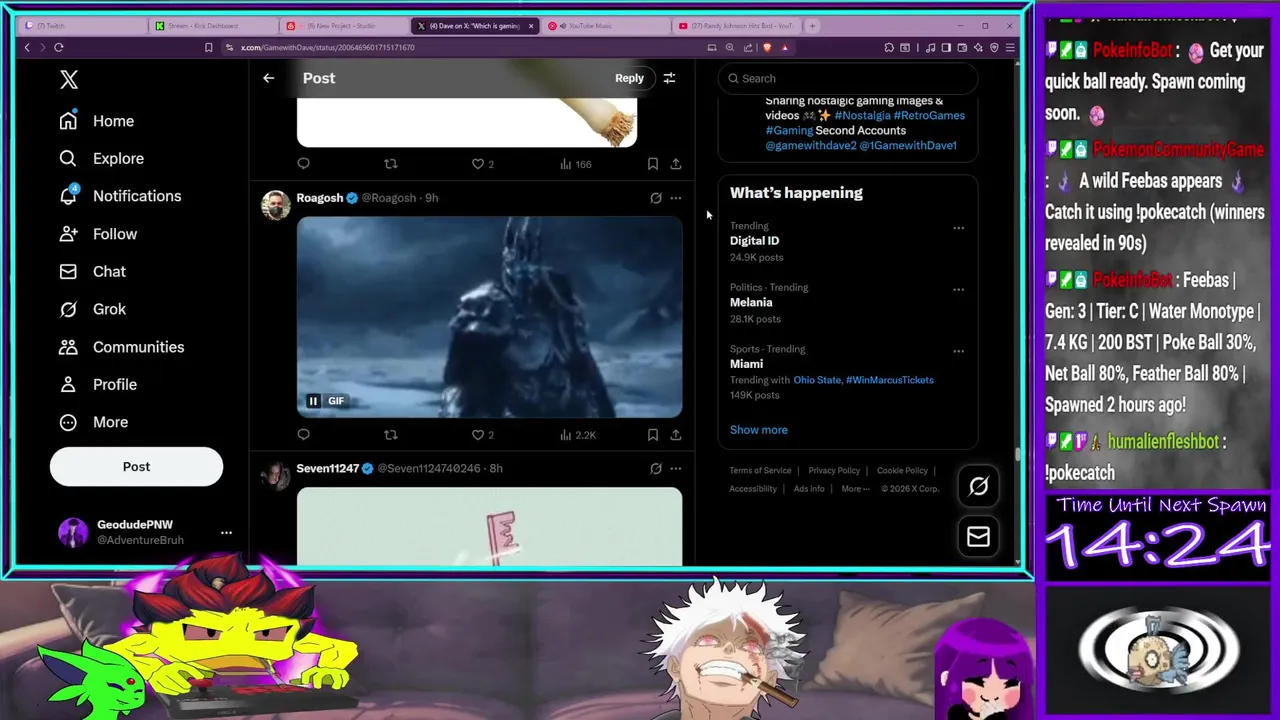
Task: Open the @gamewithdave2 mention link
Action: pyautogui.click(x=811, y=145)
